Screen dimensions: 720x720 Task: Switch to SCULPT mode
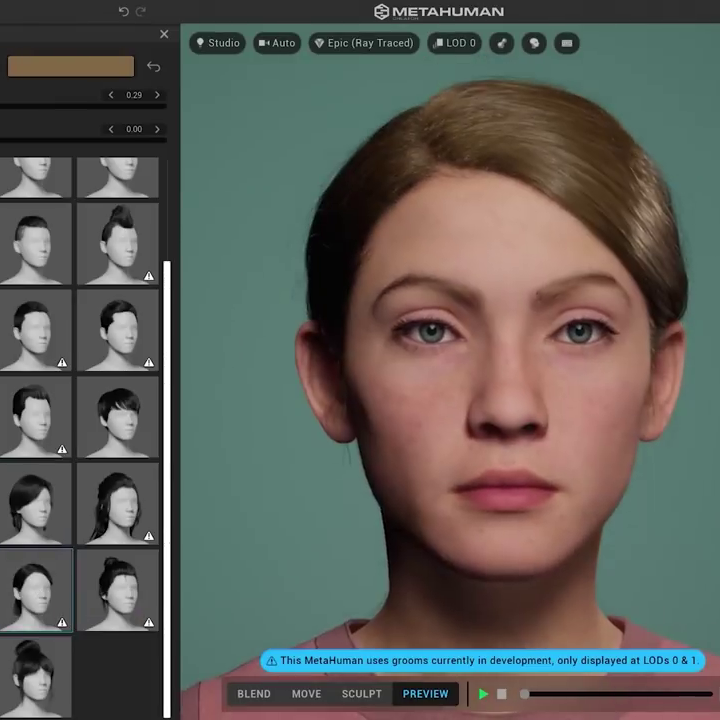pos(361,694)
